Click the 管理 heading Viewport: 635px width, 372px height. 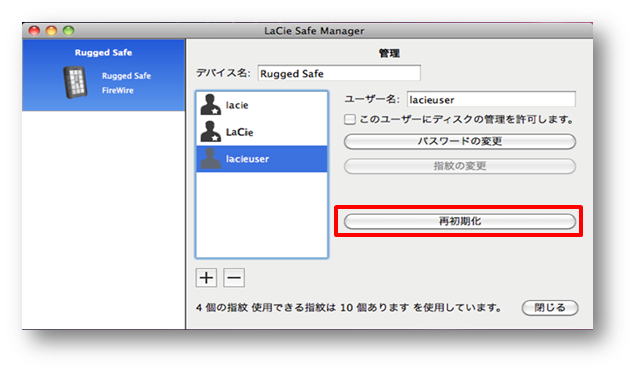click(x=389, y=53)
